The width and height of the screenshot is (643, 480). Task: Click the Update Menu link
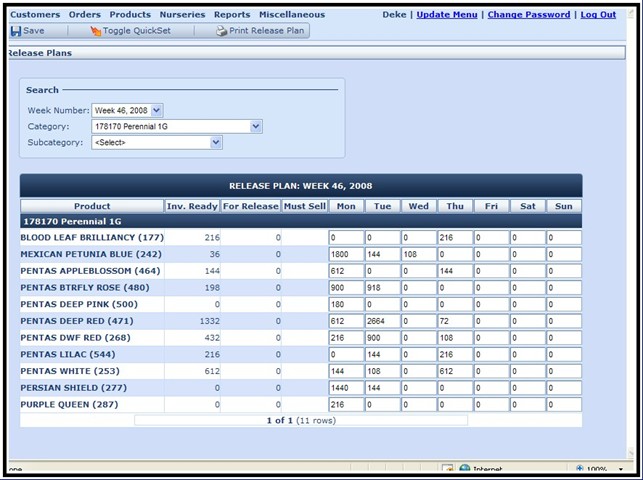click(448, 15)
